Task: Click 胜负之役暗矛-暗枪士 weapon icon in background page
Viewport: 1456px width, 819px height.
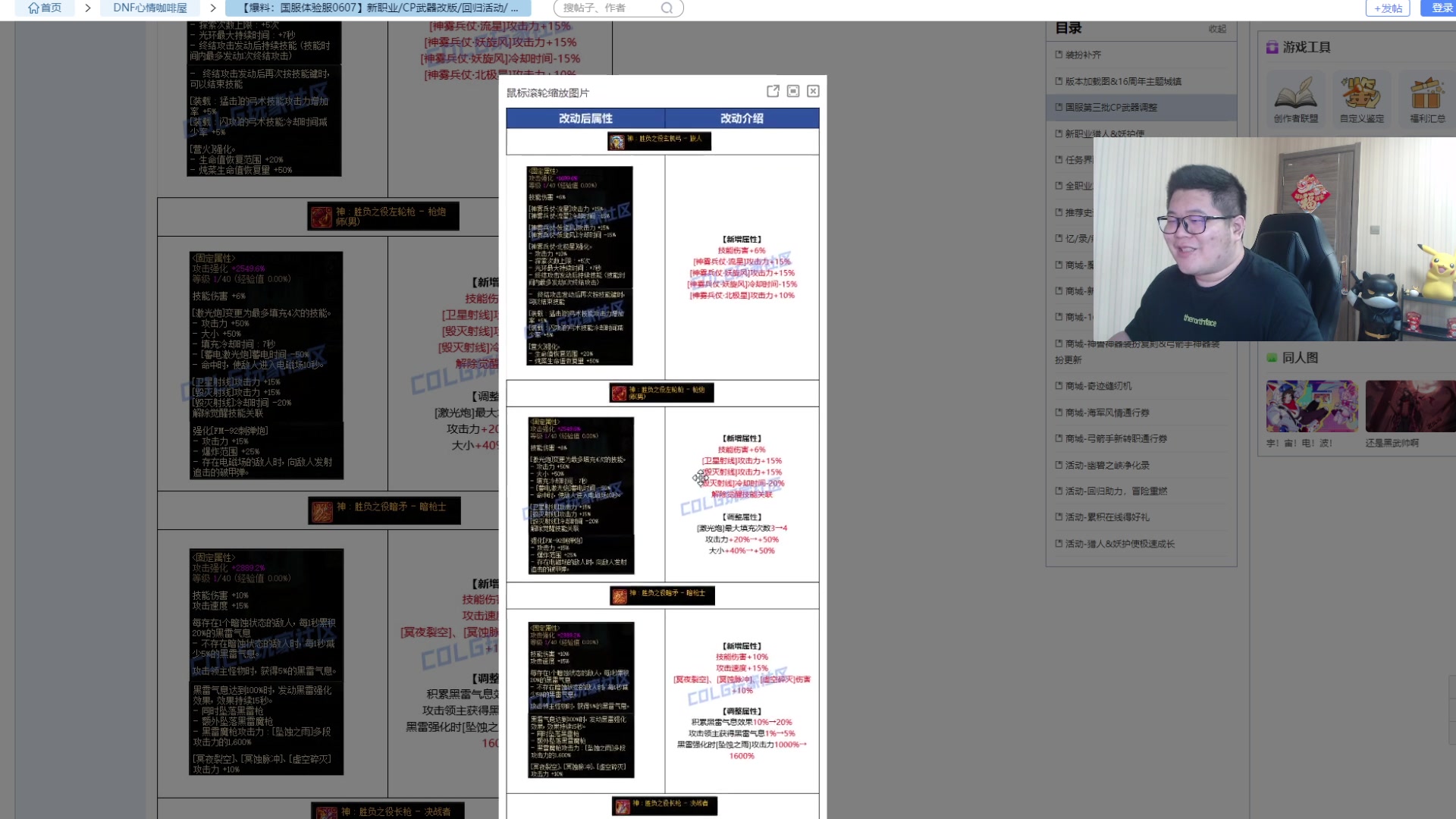Action: [322, 511]
